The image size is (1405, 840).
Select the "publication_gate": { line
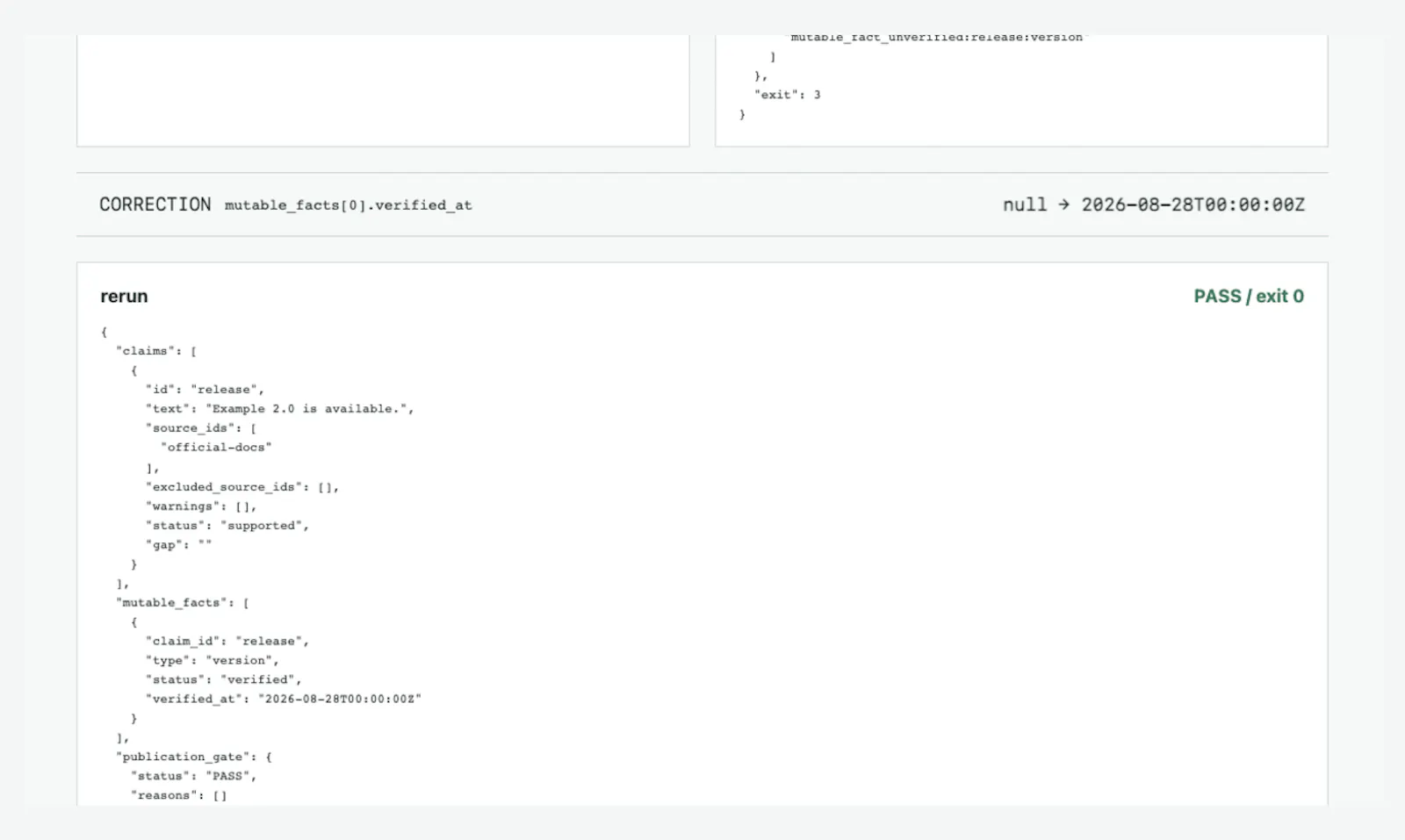click(194, 757)
